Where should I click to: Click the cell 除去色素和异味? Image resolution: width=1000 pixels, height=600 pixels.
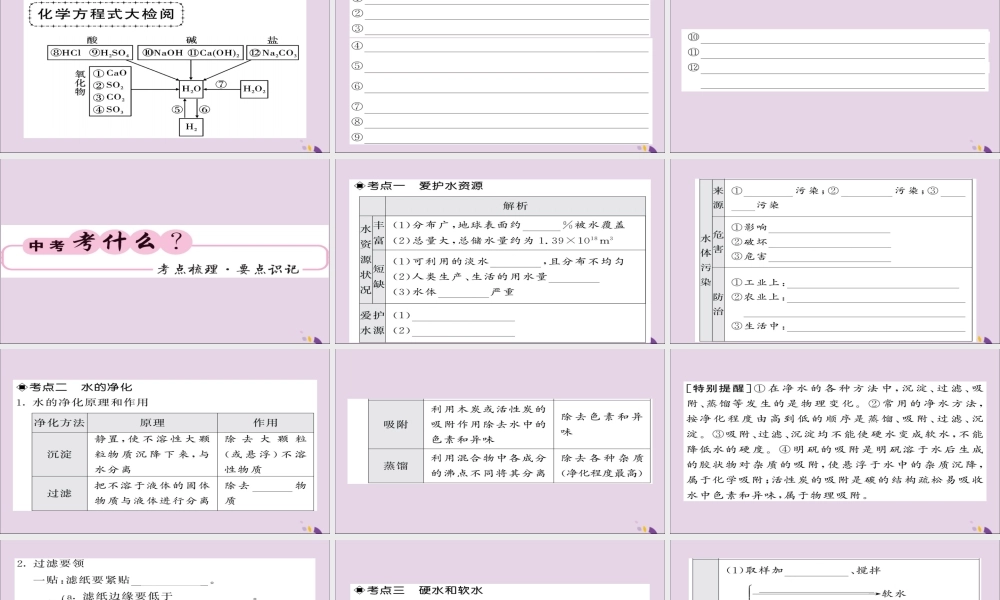tap(601, 424)
